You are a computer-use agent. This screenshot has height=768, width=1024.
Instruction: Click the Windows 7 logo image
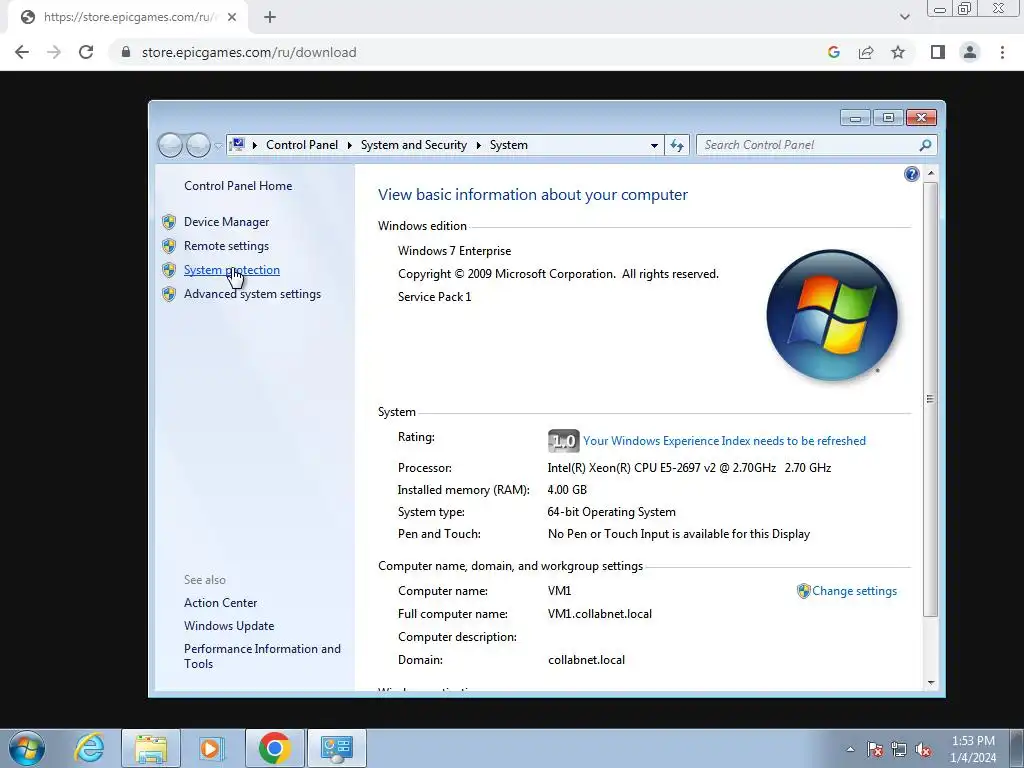pyautogui.click(x=832, y=315)
